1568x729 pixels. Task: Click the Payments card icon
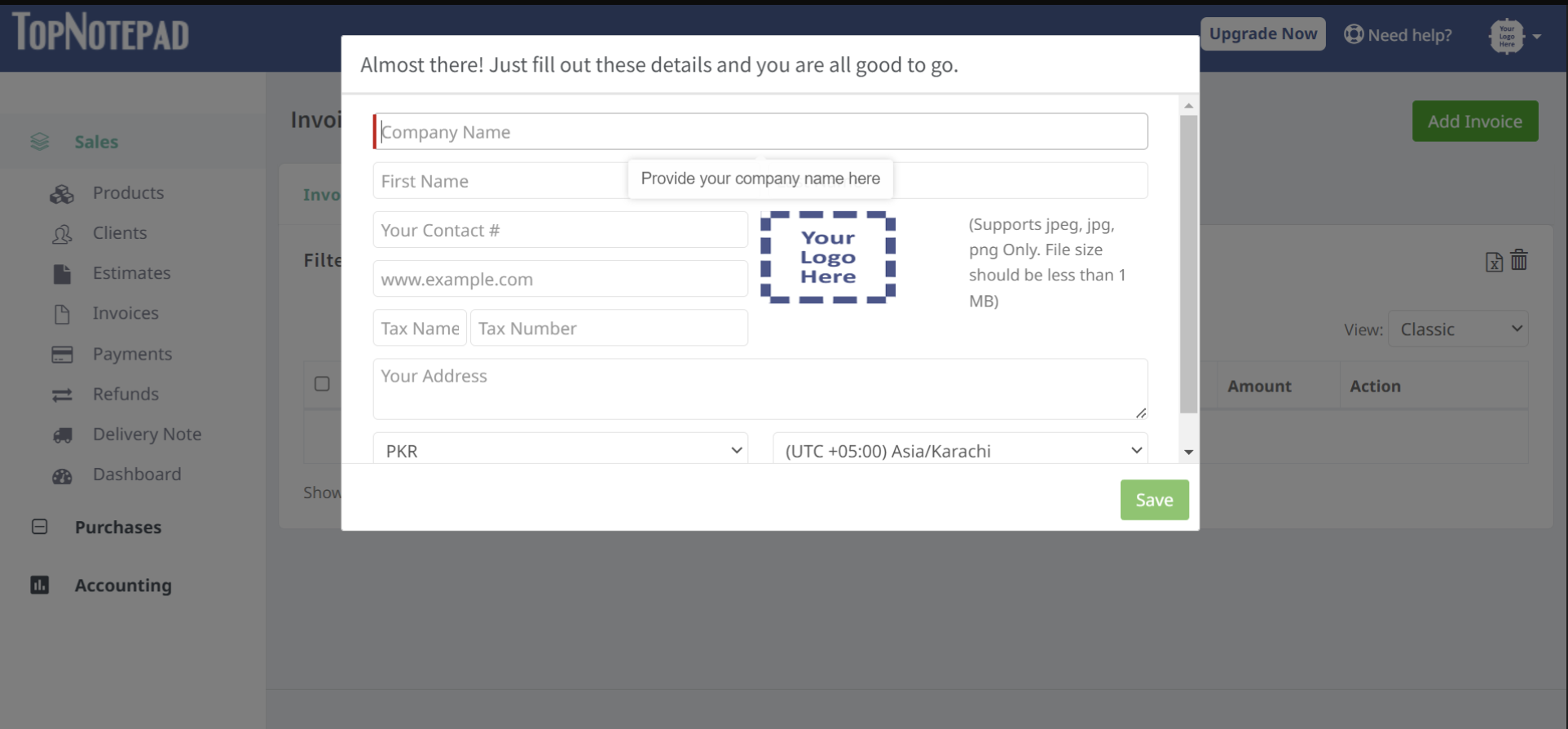[62, 355]
